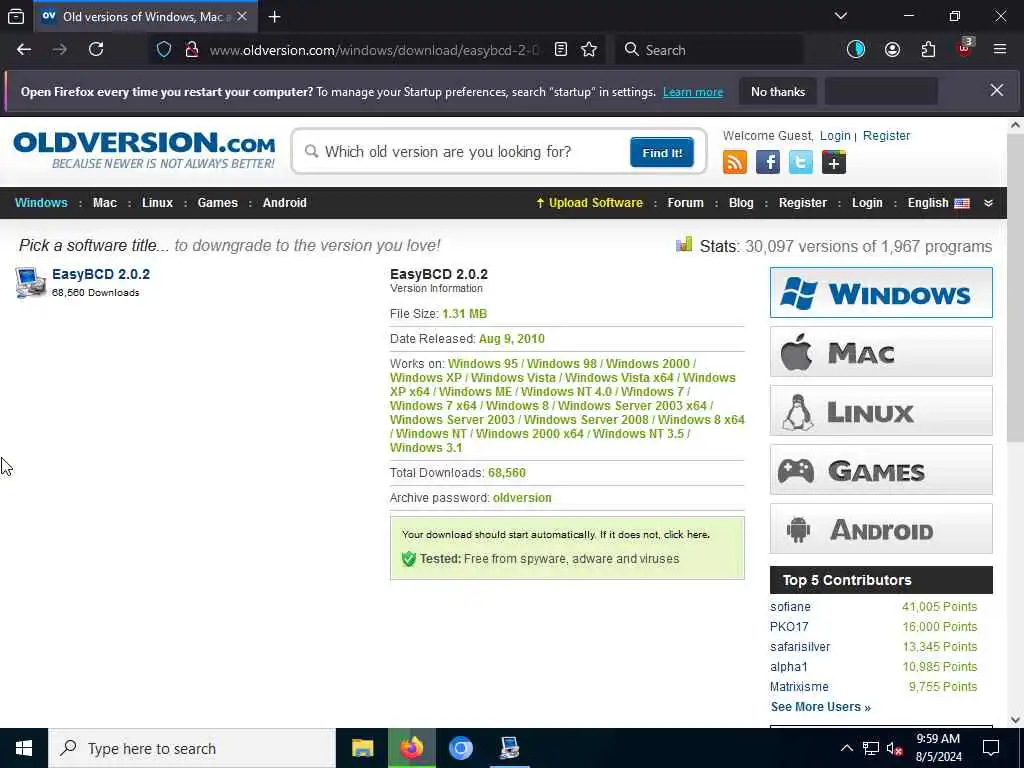This screenshot has height=768, width=1024.
Task: Open the recent browsing view icon
Action: coord(16,16)
